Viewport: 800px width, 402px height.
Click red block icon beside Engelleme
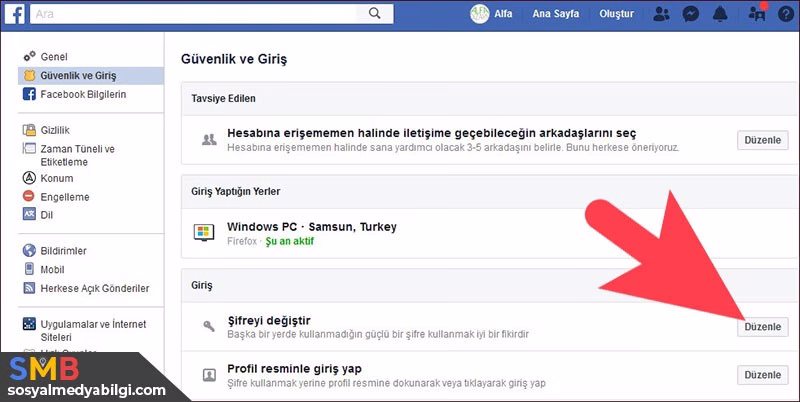pos(29,196)
